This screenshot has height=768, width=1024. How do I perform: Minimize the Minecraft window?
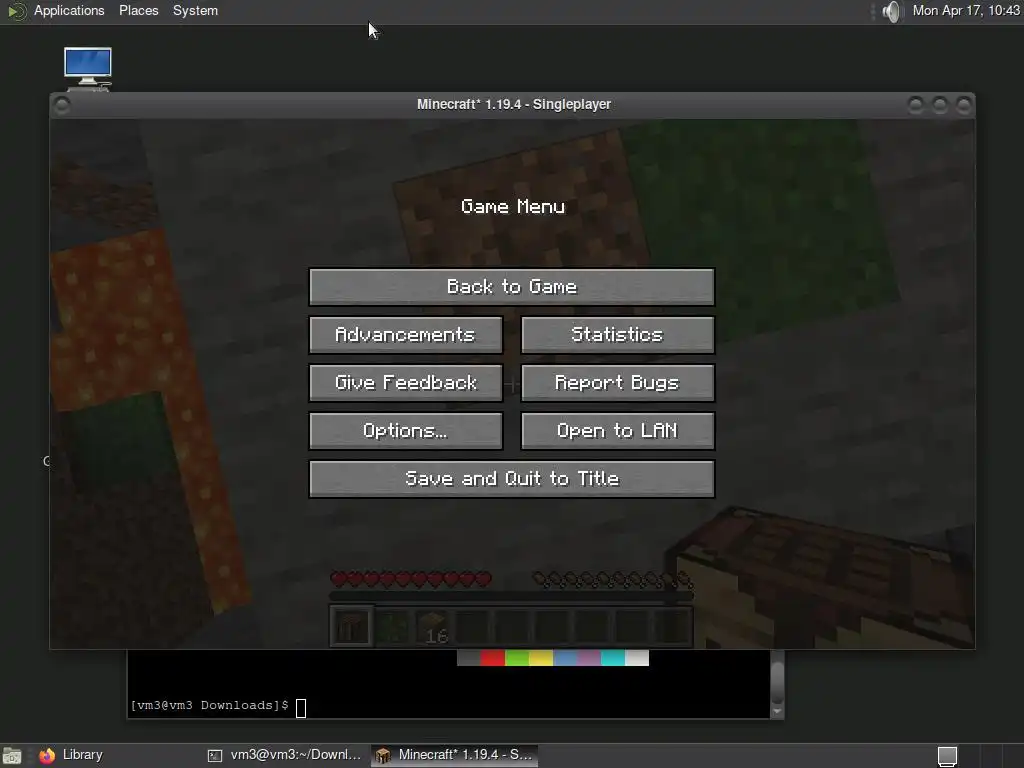tap(916, 104)
